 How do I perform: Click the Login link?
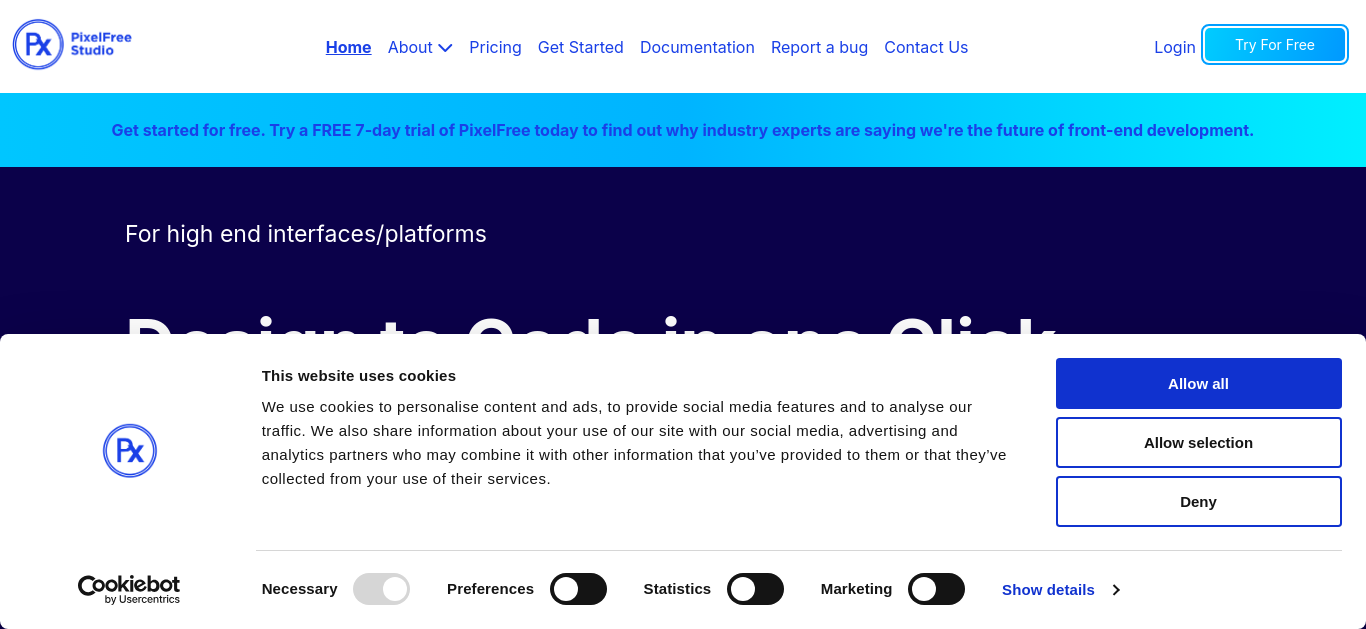tap(1175, 47)
